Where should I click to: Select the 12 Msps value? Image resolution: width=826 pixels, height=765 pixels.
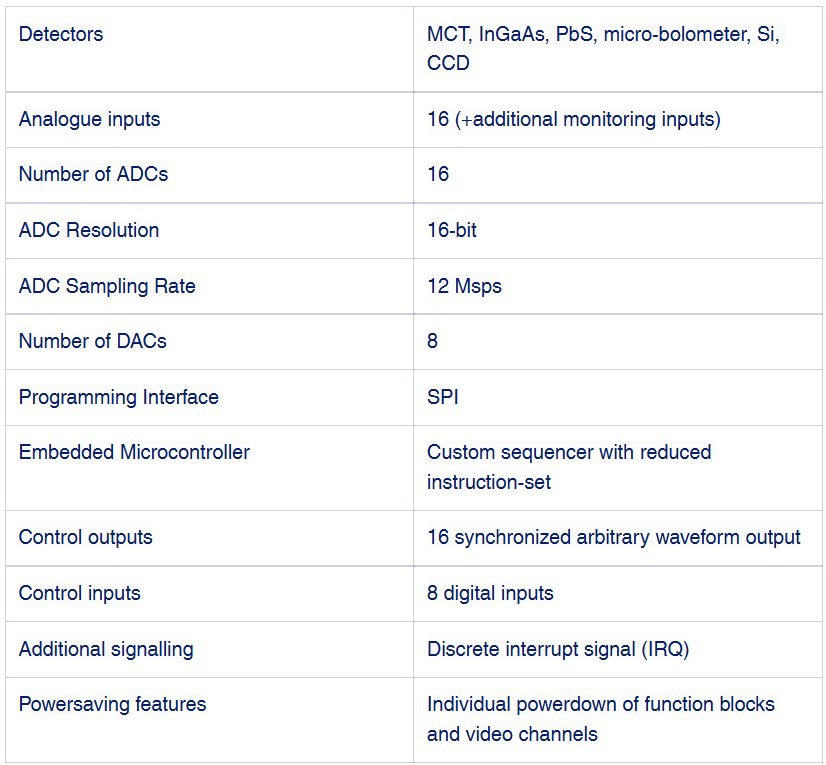pyautogui.click(x=464, y=286)
